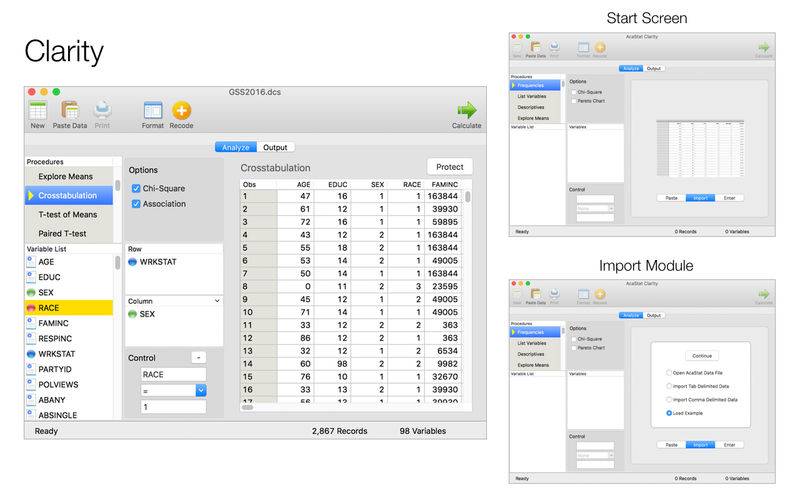
Task: Click the Print icon in GSS2016 window
Action: point(102,110)
